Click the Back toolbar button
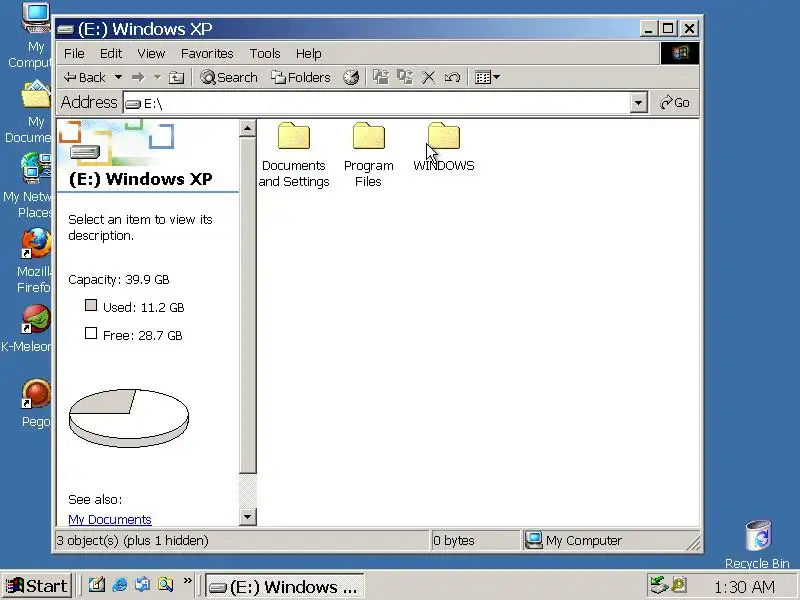800x600 pixels. (x=84, y=78)
